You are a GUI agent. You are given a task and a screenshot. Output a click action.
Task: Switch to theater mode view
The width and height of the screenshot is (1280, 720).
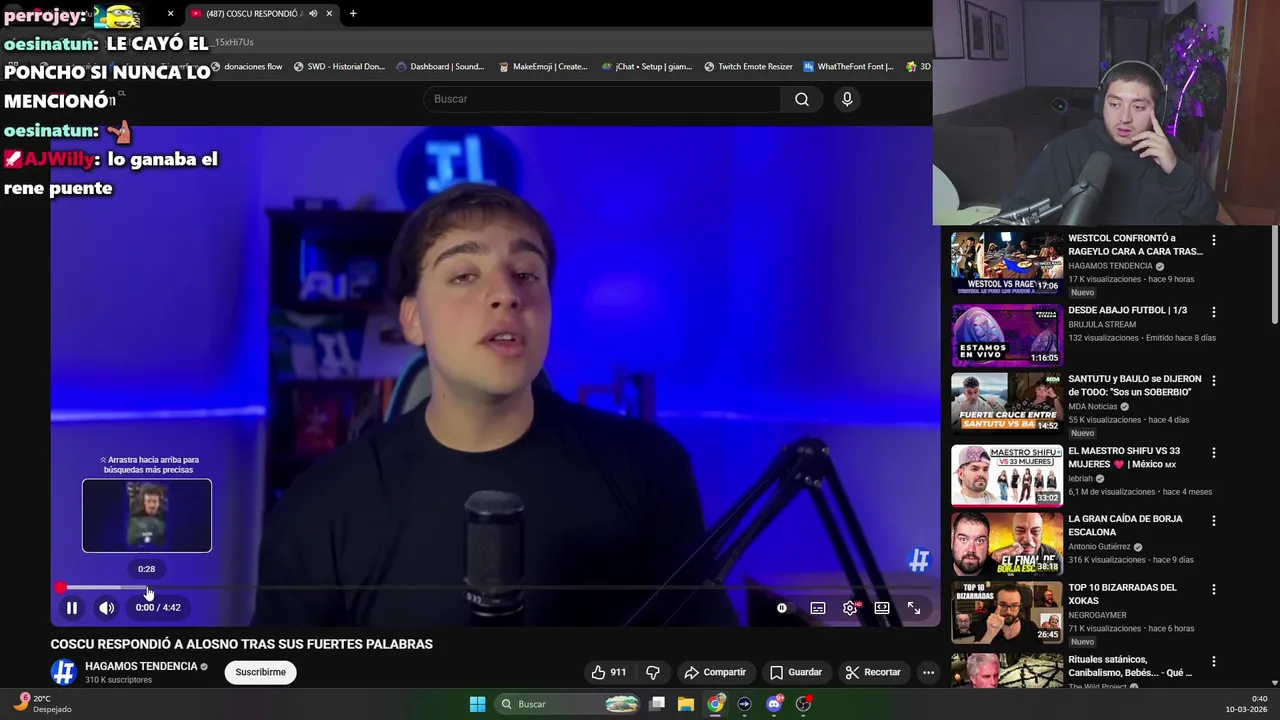[882, 607]
